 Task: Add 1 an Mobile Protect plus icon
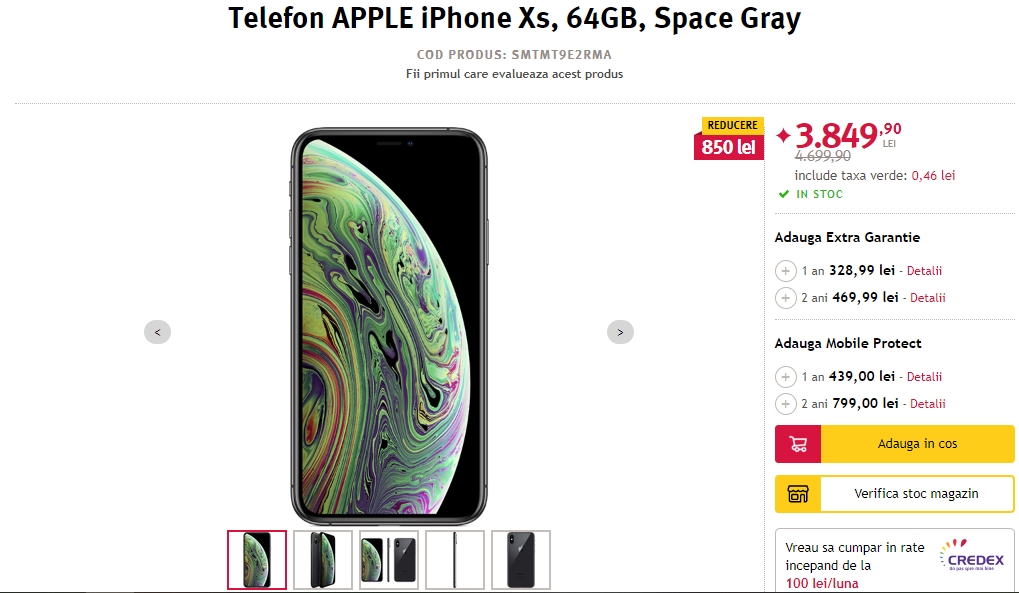[786, 377]
